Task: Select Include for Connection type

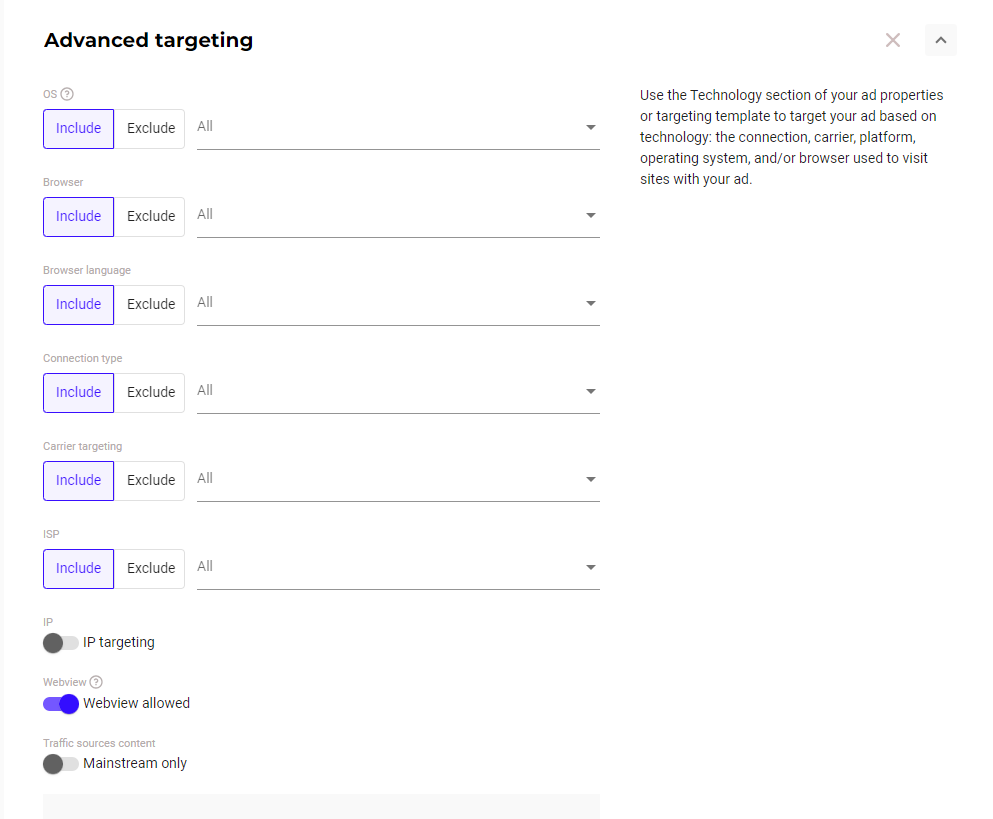Action: click(x=78, y=392)
